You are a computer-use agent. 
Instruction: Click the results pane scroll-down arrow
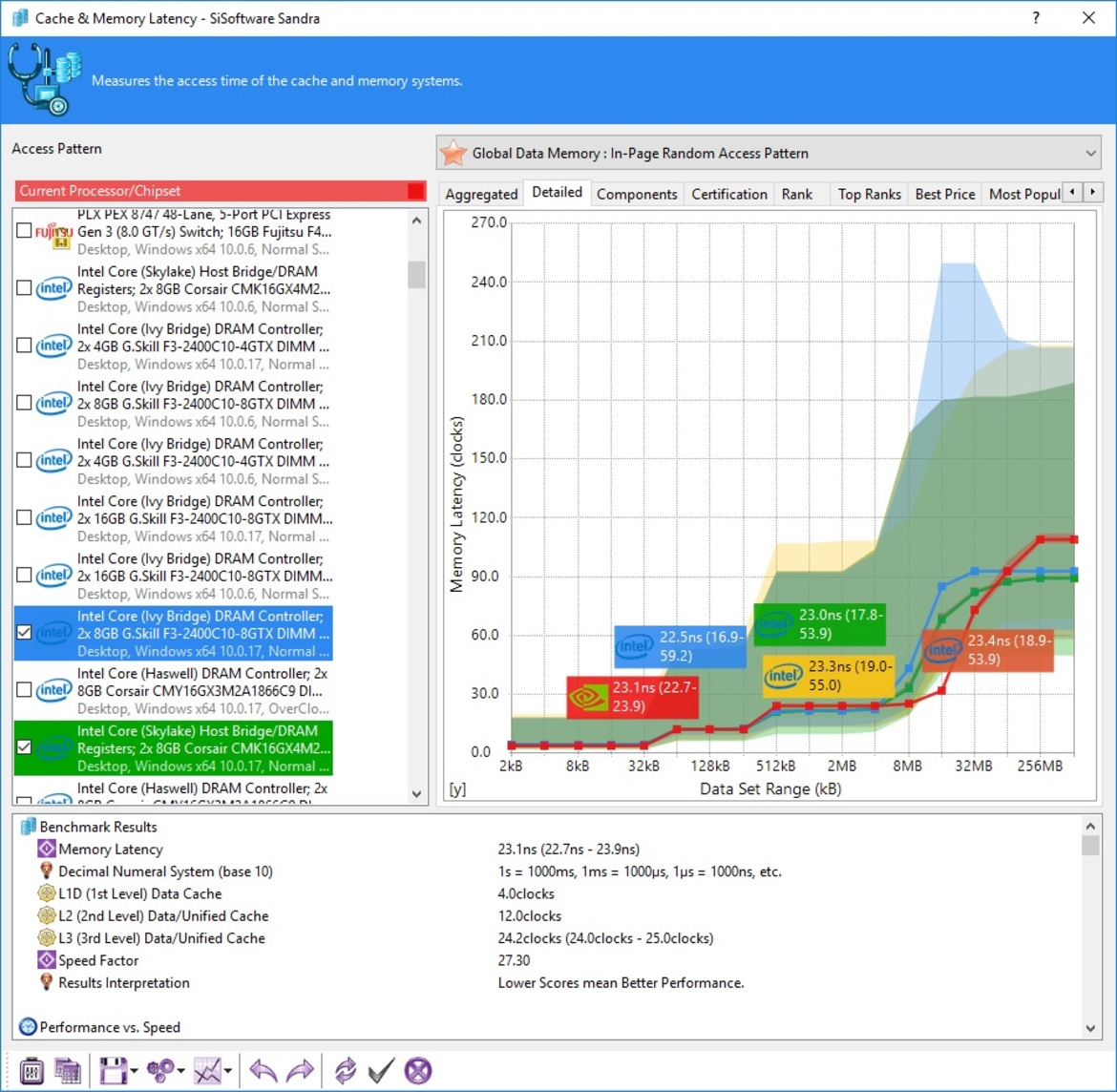pos(1090,1028)
